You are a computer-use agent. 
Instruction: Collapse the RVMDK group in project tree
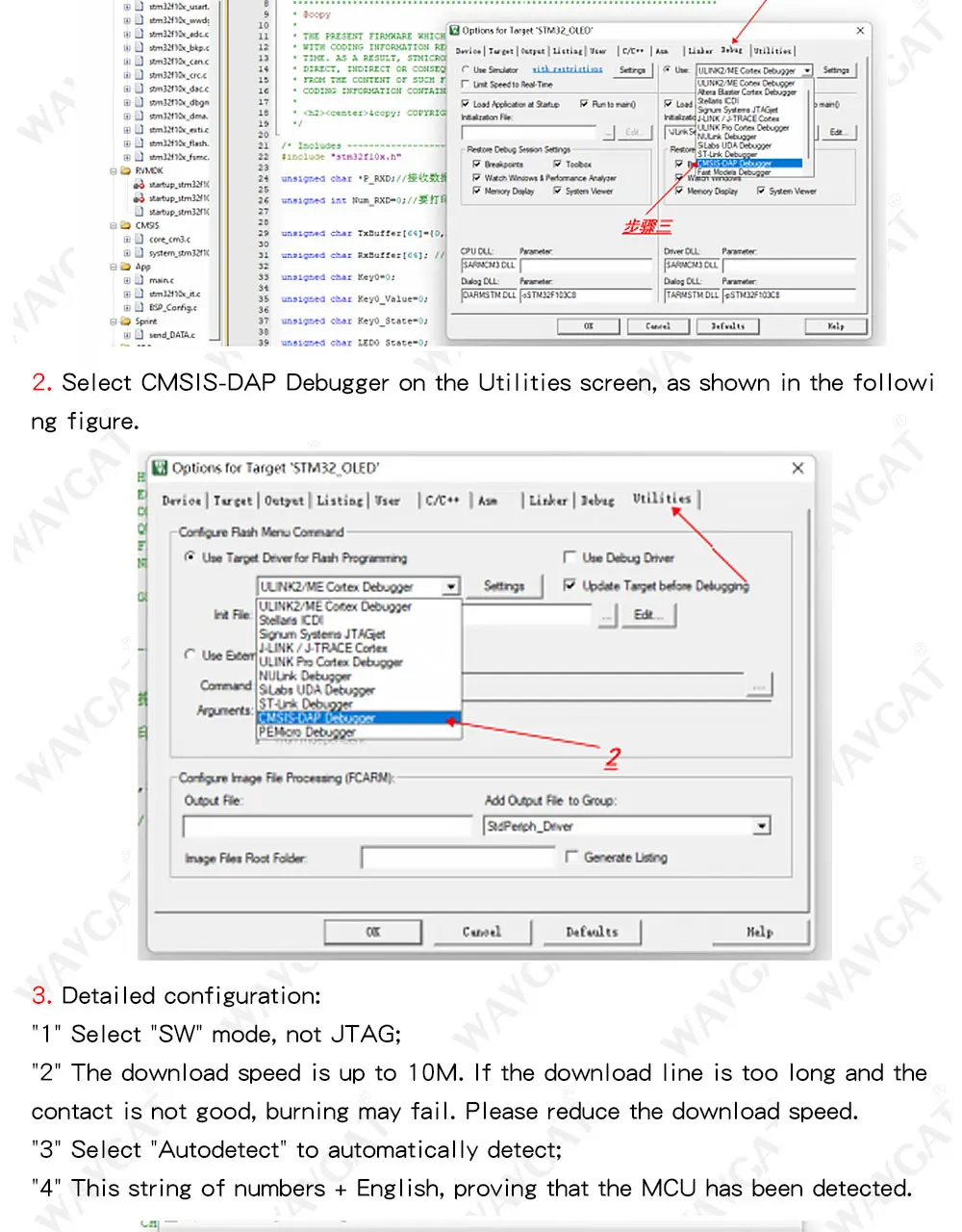[113, 170]
